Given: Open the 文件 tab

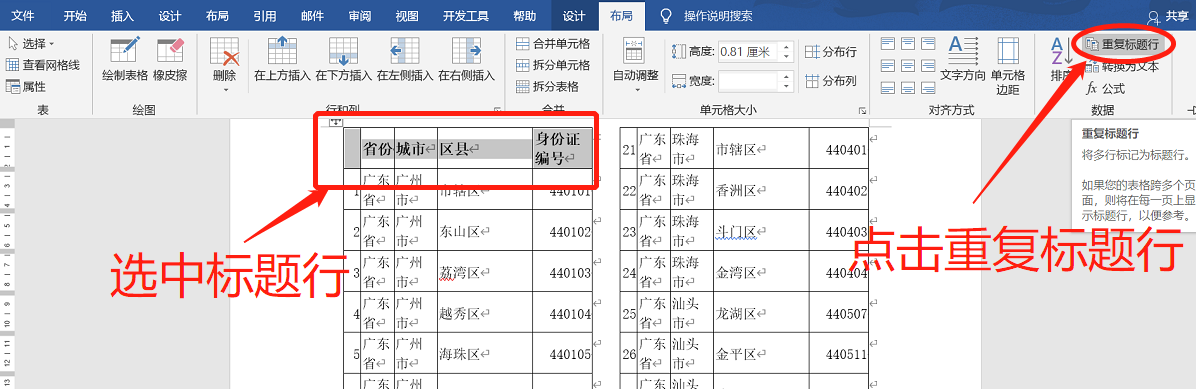Looking at the screenshot, I should click(23, 16).
